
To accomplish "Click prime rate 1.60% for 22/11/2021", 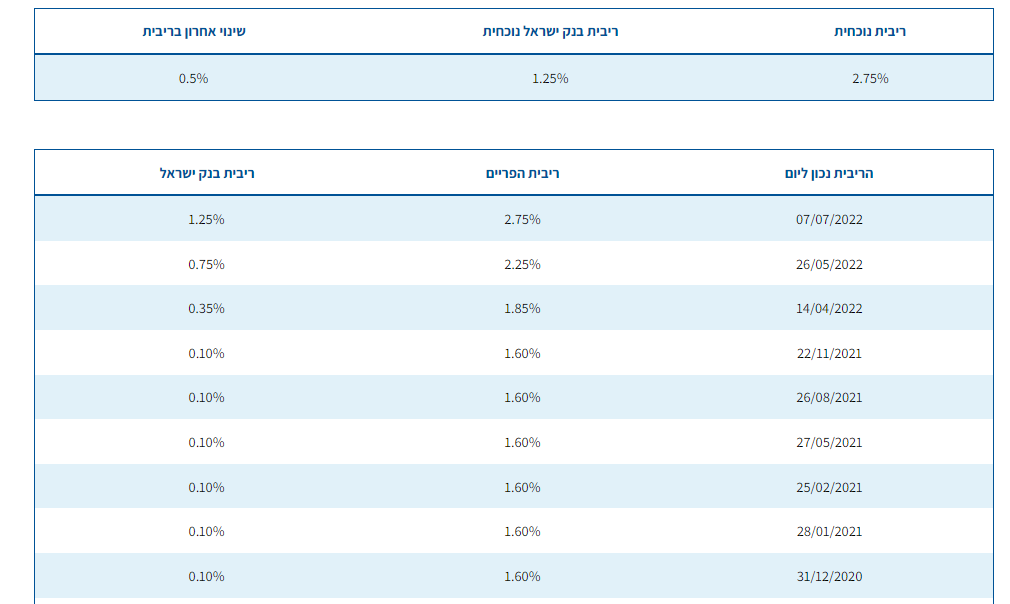I will (x=522, y=353).
